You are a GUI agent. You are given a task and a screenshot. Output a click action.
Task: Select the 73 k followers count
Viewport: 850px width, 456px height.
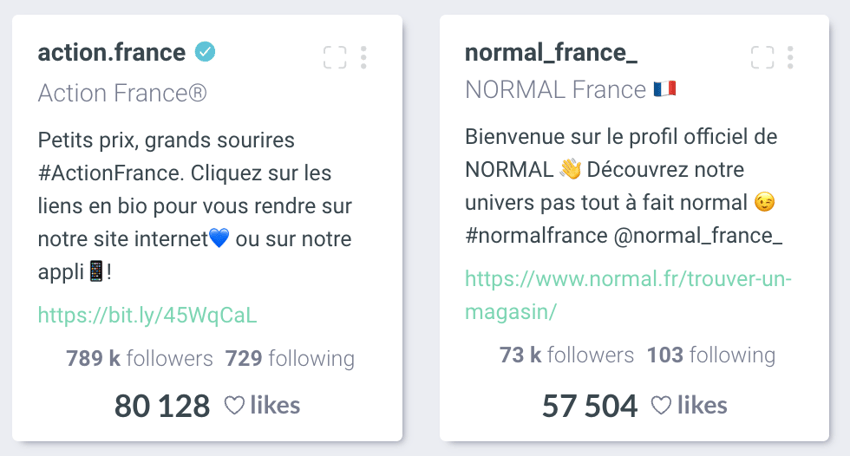click(566, 355)
